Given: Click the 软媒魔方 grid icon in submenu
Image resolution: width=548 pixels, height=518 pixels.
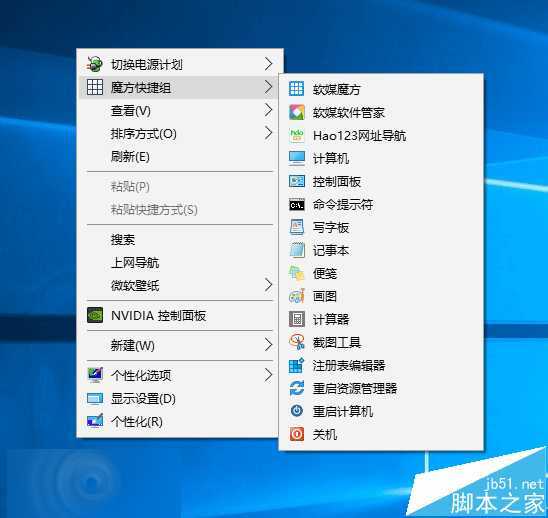Looking at the screenshot, I should pyautogui.click(x=296, y=89).
